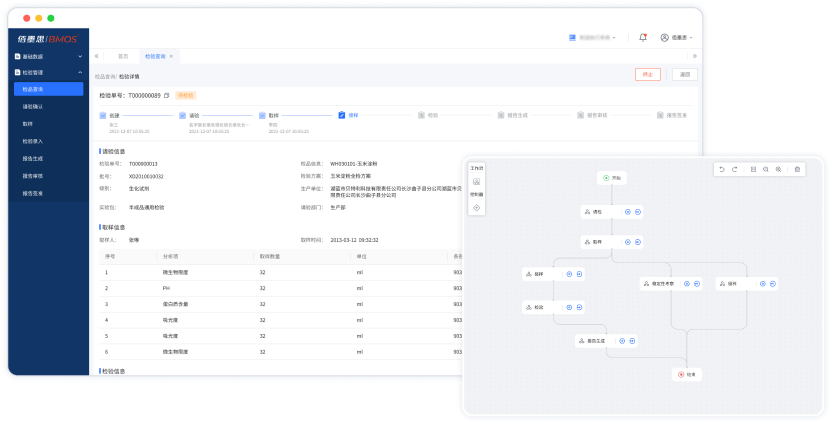Save the workflow using the save icon
Viewport: 832px width, 424px height.
tap(753, 169)
